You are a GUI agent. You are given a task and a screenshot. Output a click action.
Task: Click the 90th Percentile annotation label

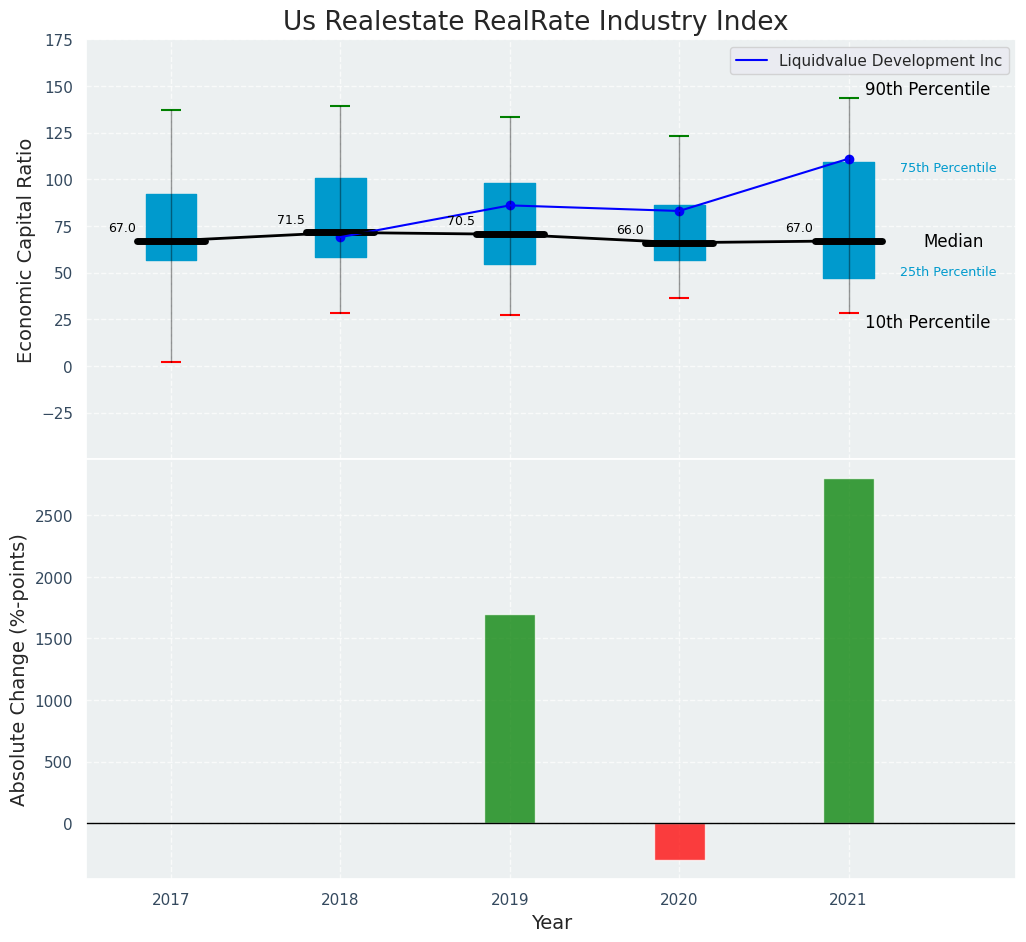(927, 89)
